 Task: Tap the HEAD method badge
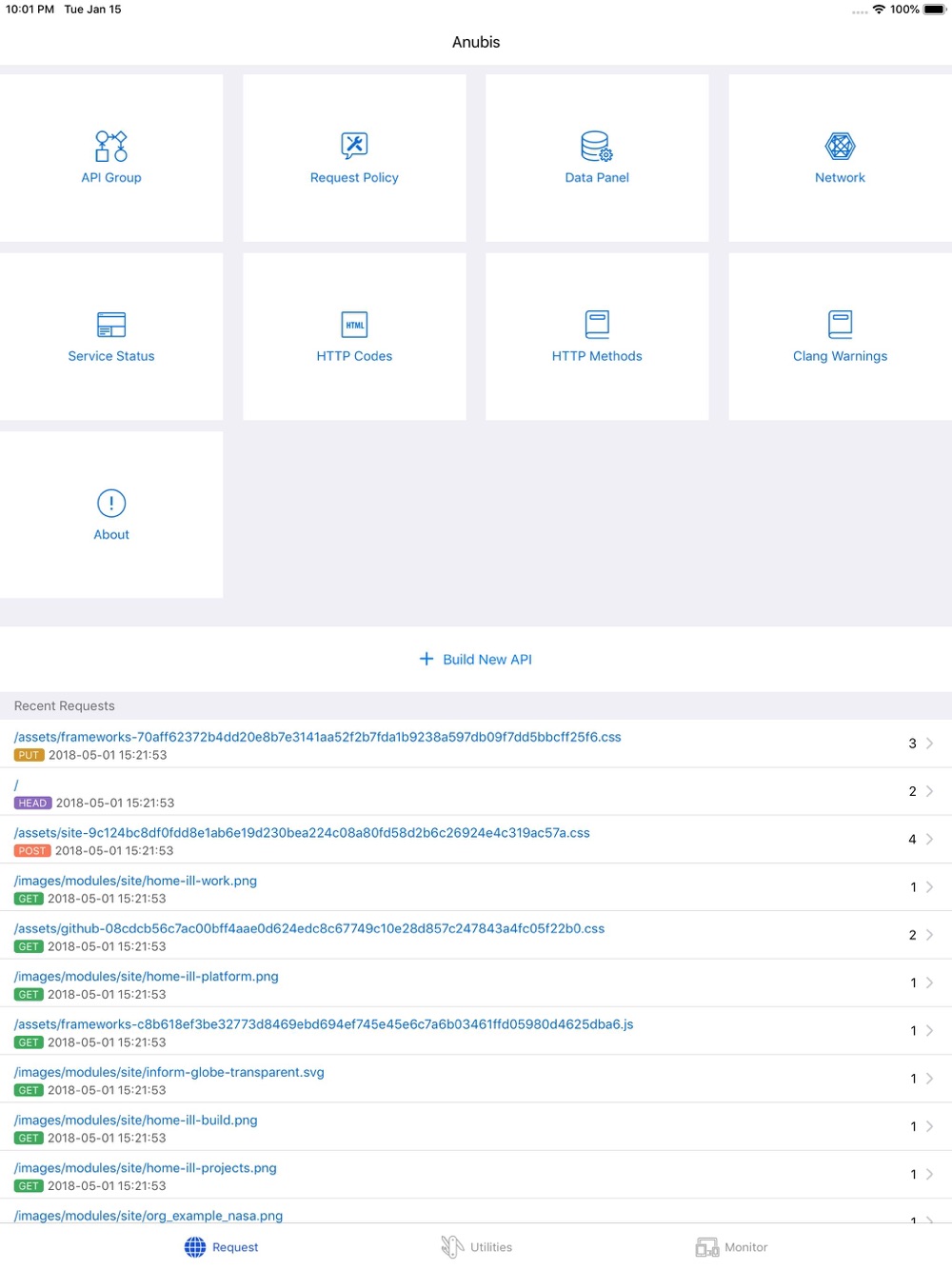(32, 803)
